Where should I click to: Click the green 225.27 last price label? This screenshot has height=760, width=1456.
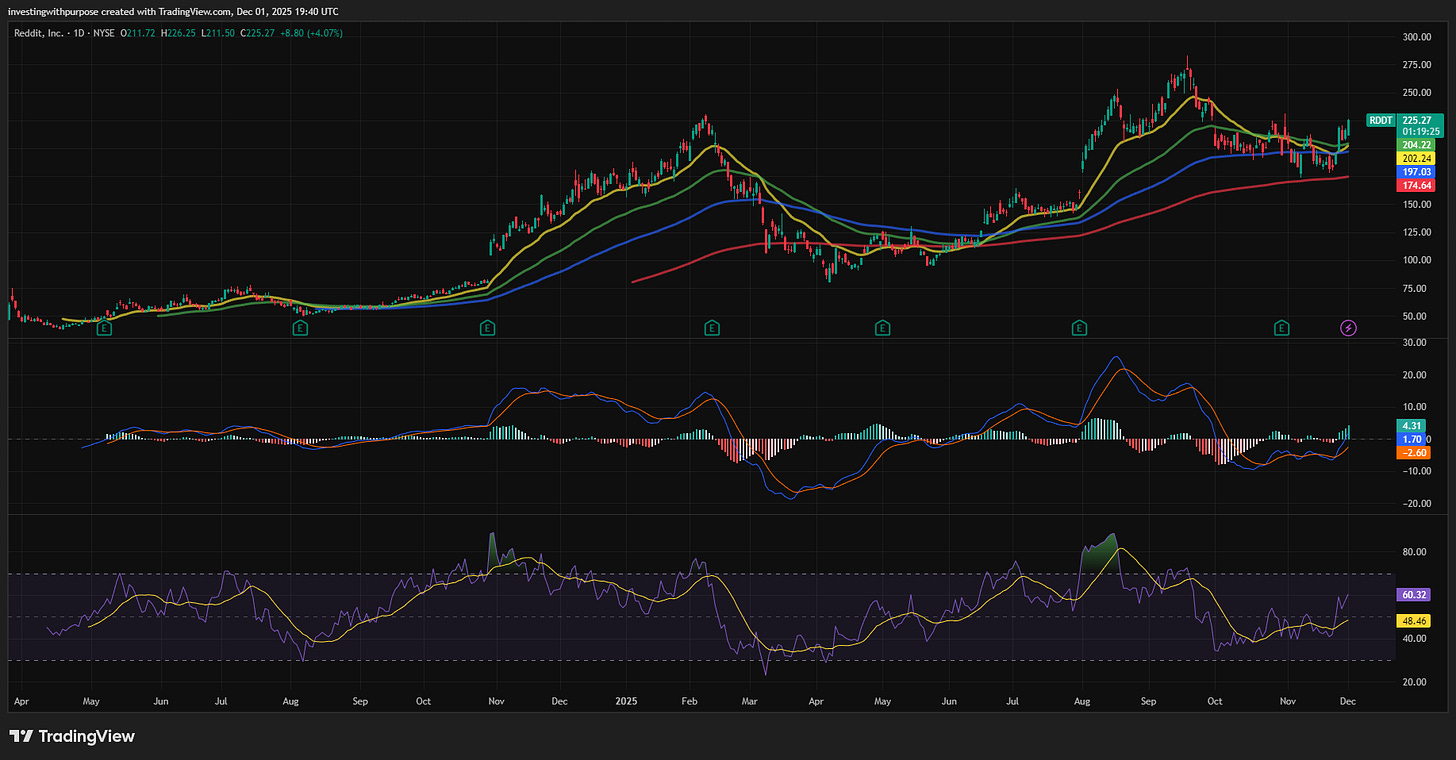[x=1418, y=120]
